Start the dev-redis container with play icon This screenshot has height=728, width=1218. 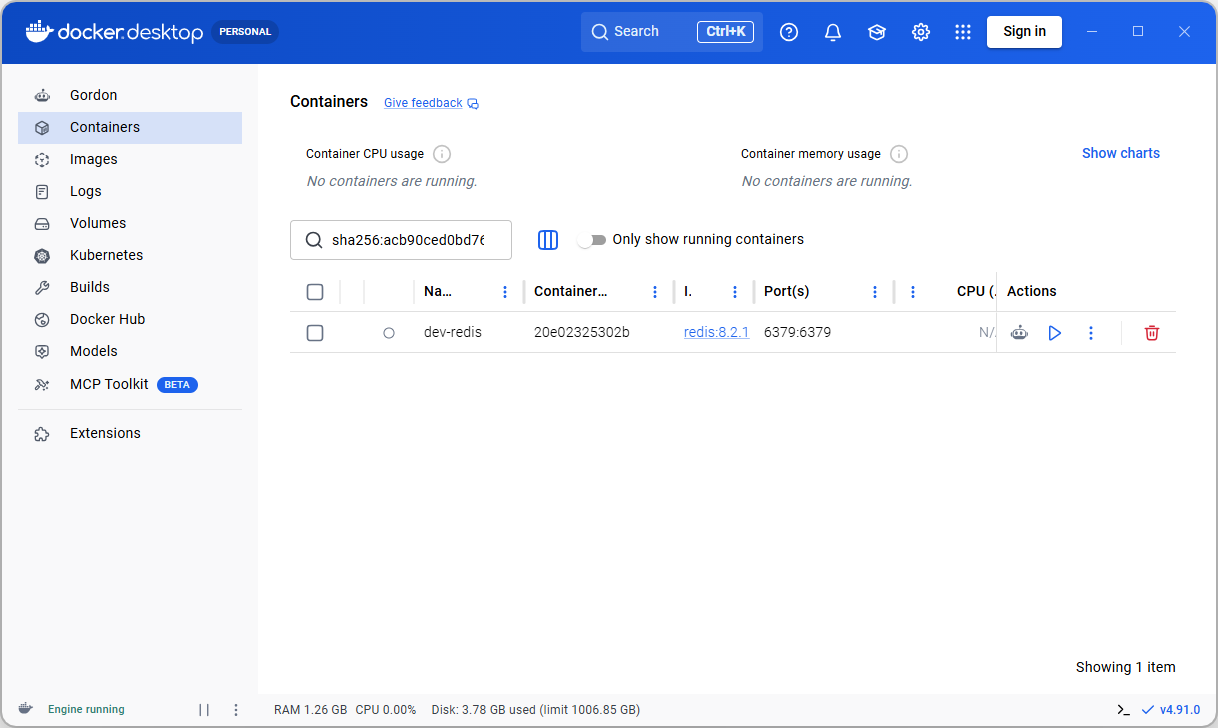pos(1055,333)
